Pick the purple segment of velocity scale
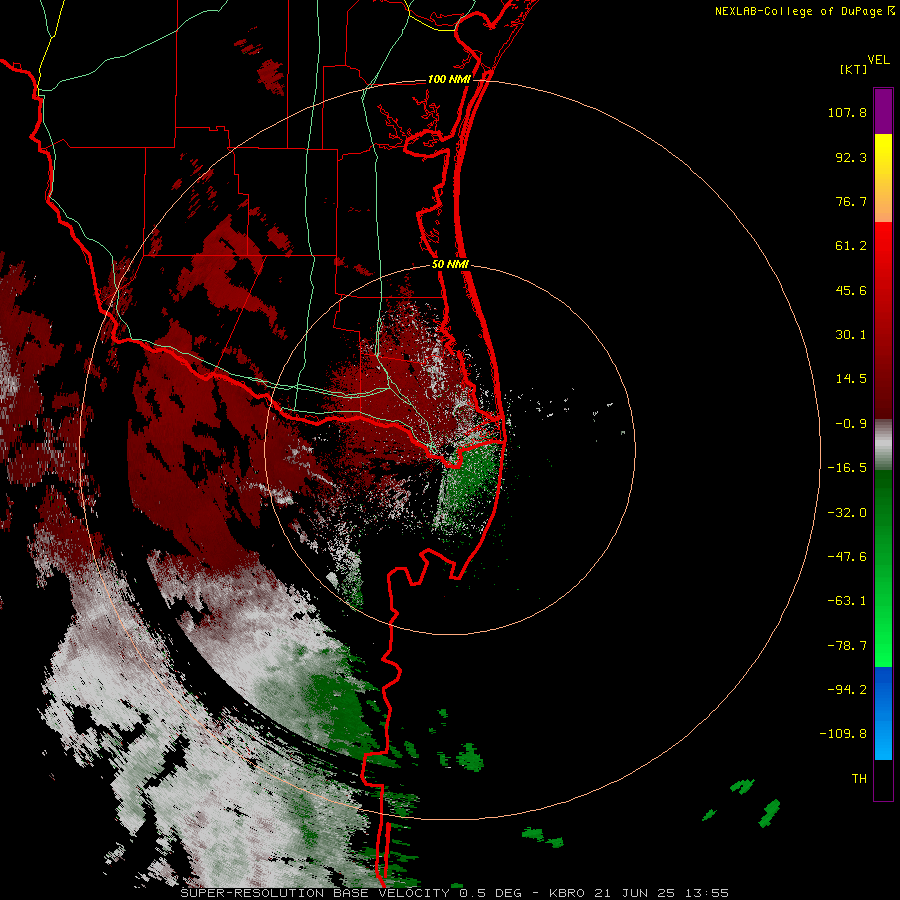This screenshot has height=900, width=900. pos(883,112)
